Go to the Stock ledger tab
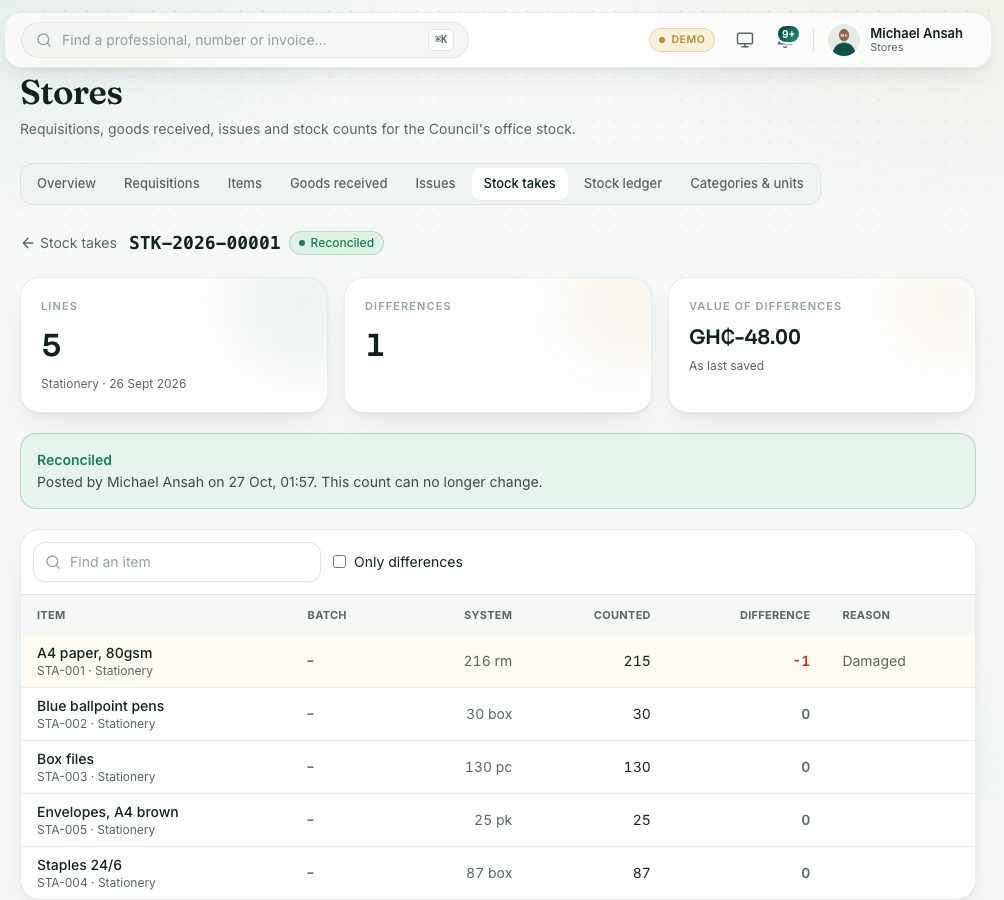 click(622, 183)
